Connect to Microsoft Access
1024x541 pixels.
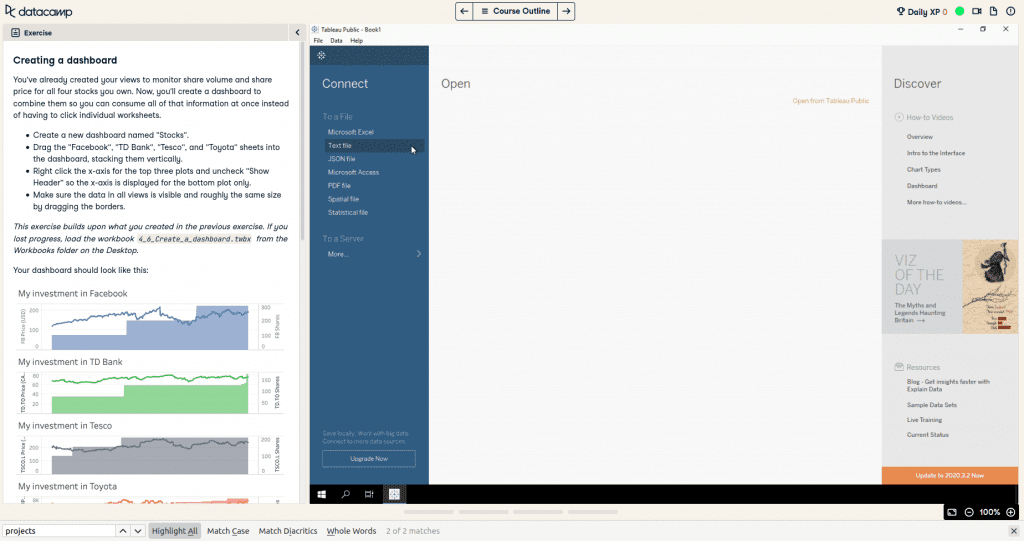click(353, 172)
